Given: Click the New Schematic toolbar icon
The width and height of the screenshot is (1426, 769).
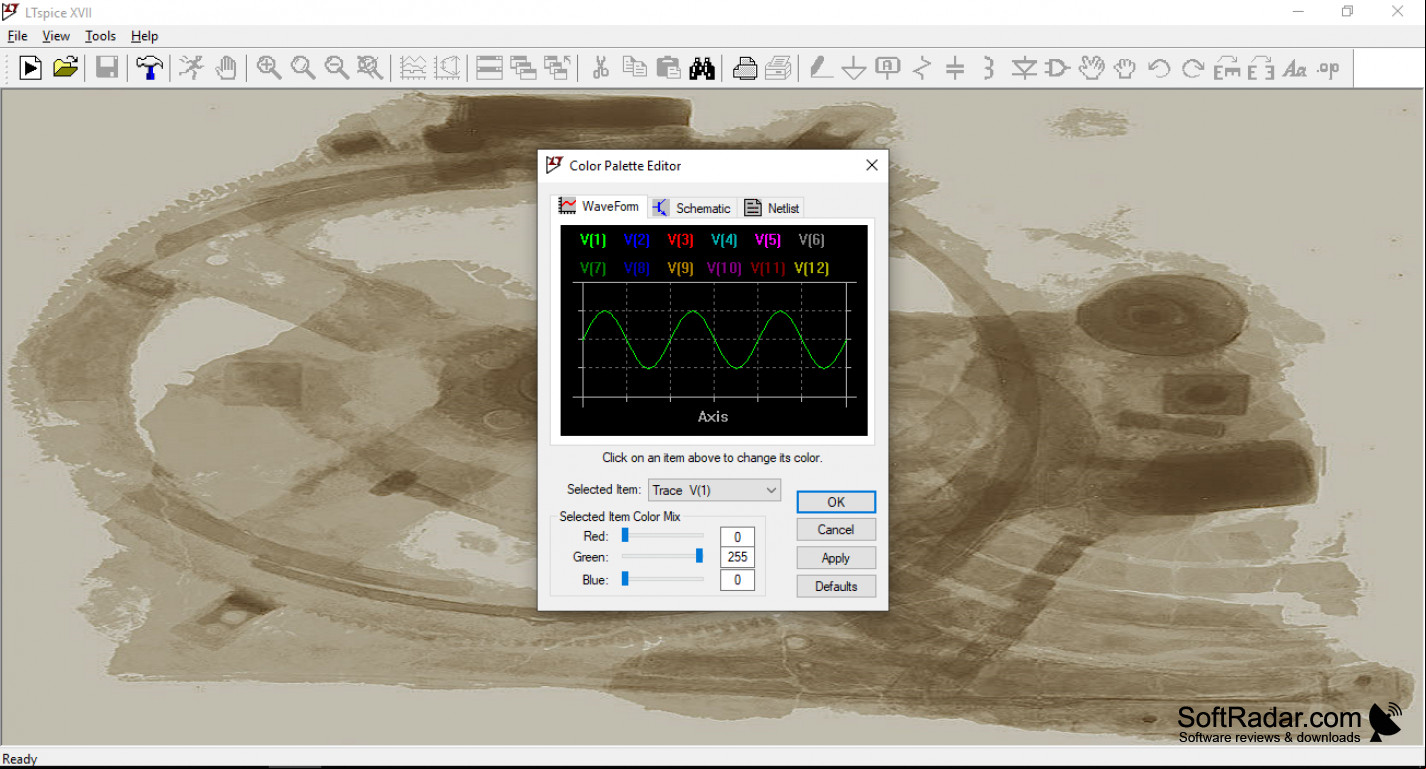Looking at the screenshot, I should 31,68.
